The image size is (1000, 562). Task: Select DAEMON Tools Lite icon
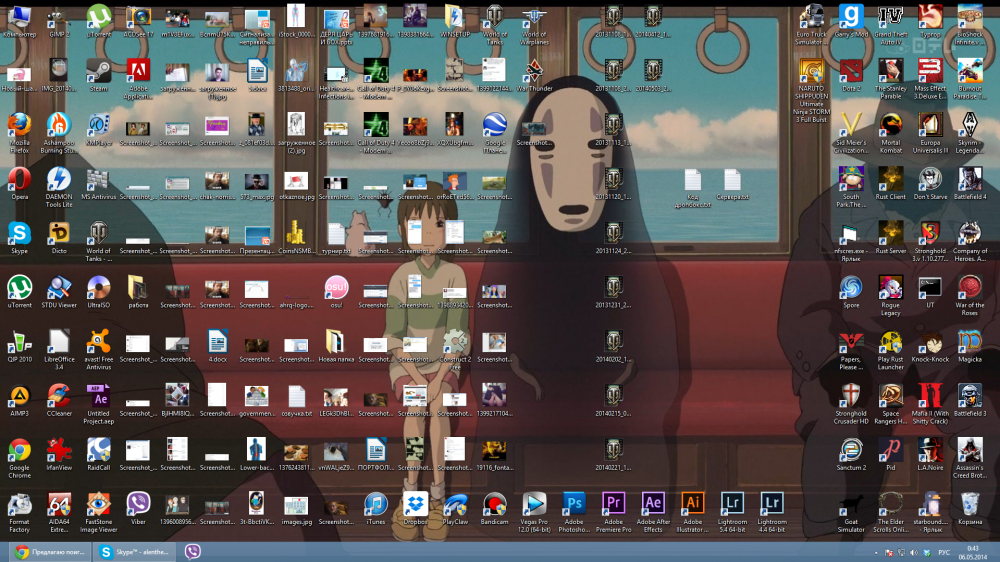tap(59, 188)
